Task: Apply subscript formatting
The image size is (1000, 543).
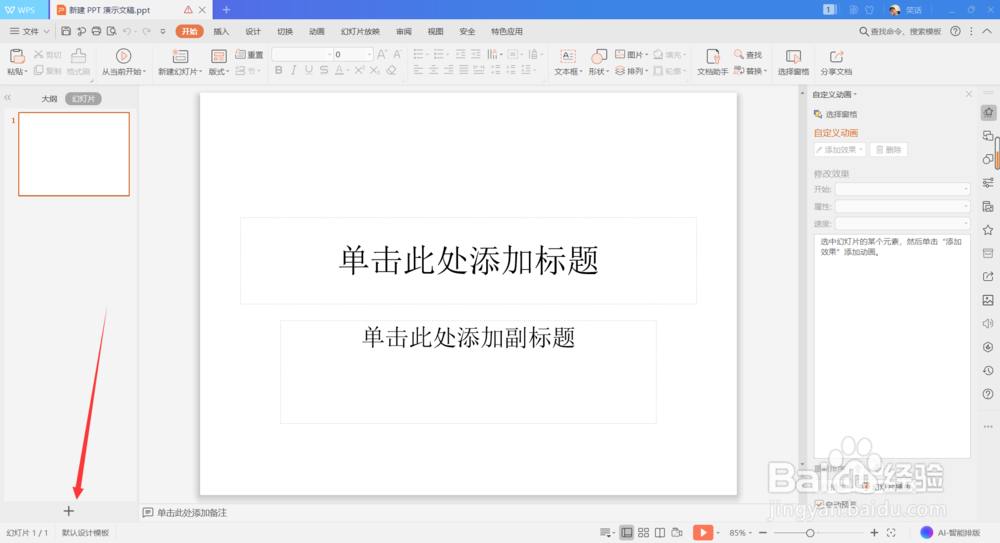Action: [374, 70]
